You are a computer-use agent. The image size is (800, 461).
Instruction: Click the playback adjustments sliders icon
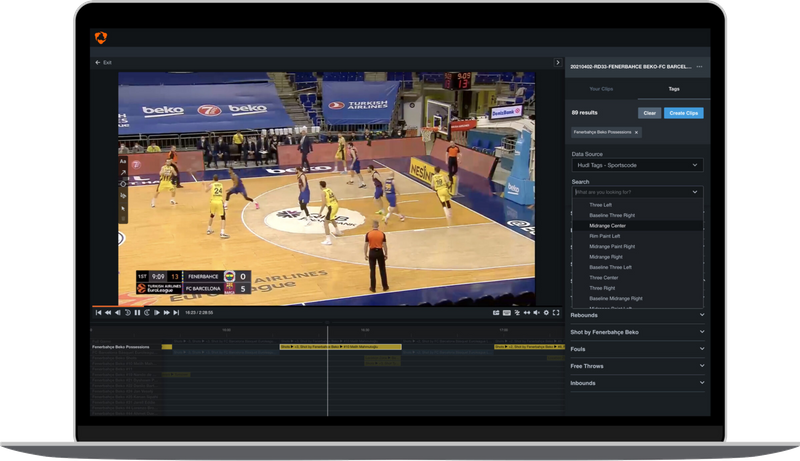tap(517, 313)
